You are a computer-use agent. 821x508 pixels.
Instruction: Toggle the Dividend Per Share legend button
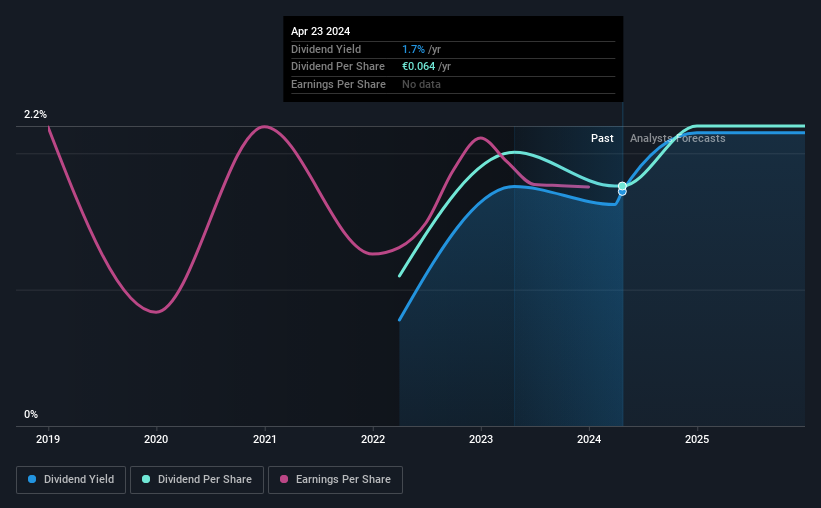pyautogui.click(x=197, y=480)
